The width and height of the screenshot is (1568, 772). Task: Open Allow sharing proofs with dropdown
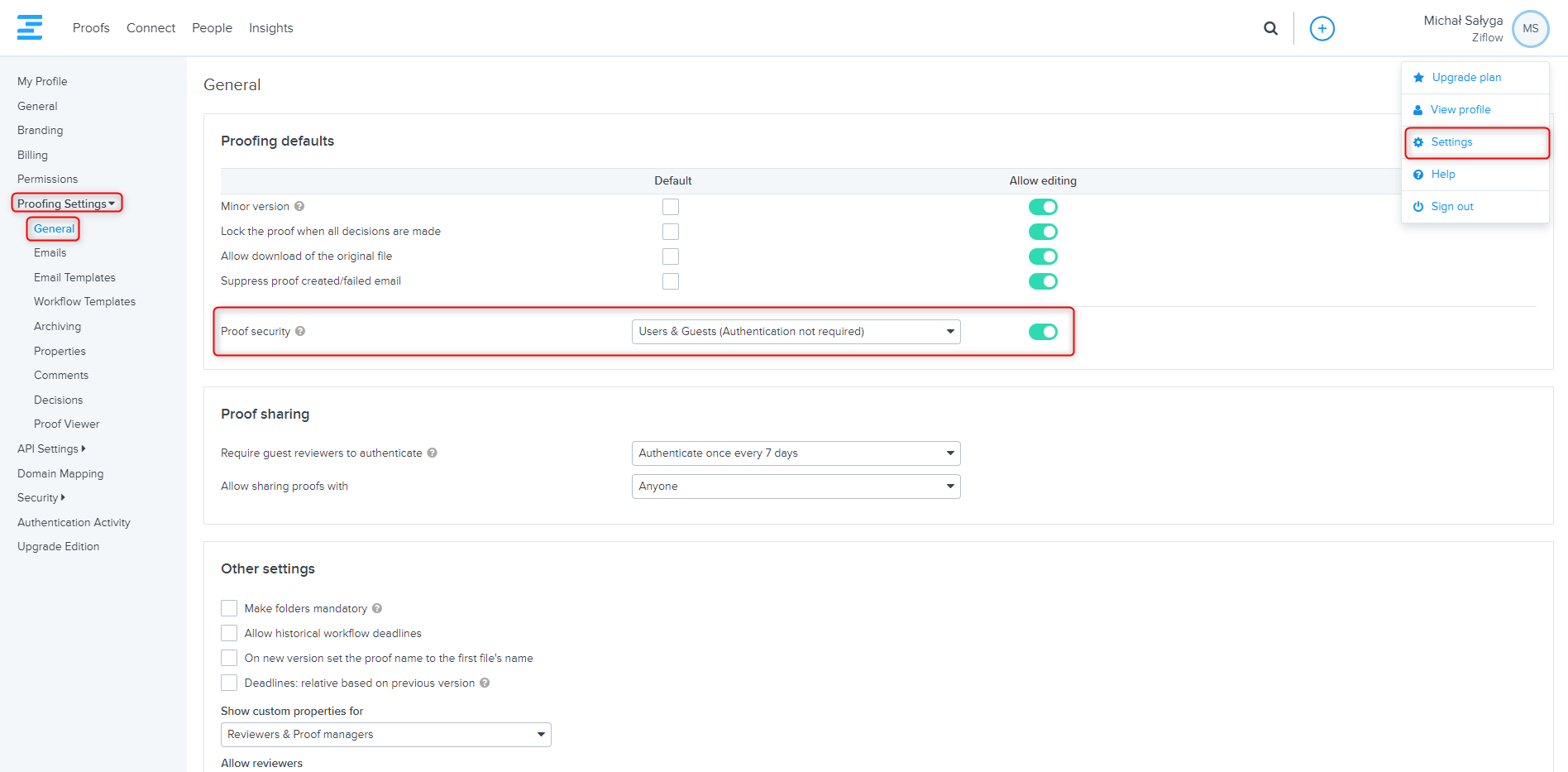coord(796,487)
